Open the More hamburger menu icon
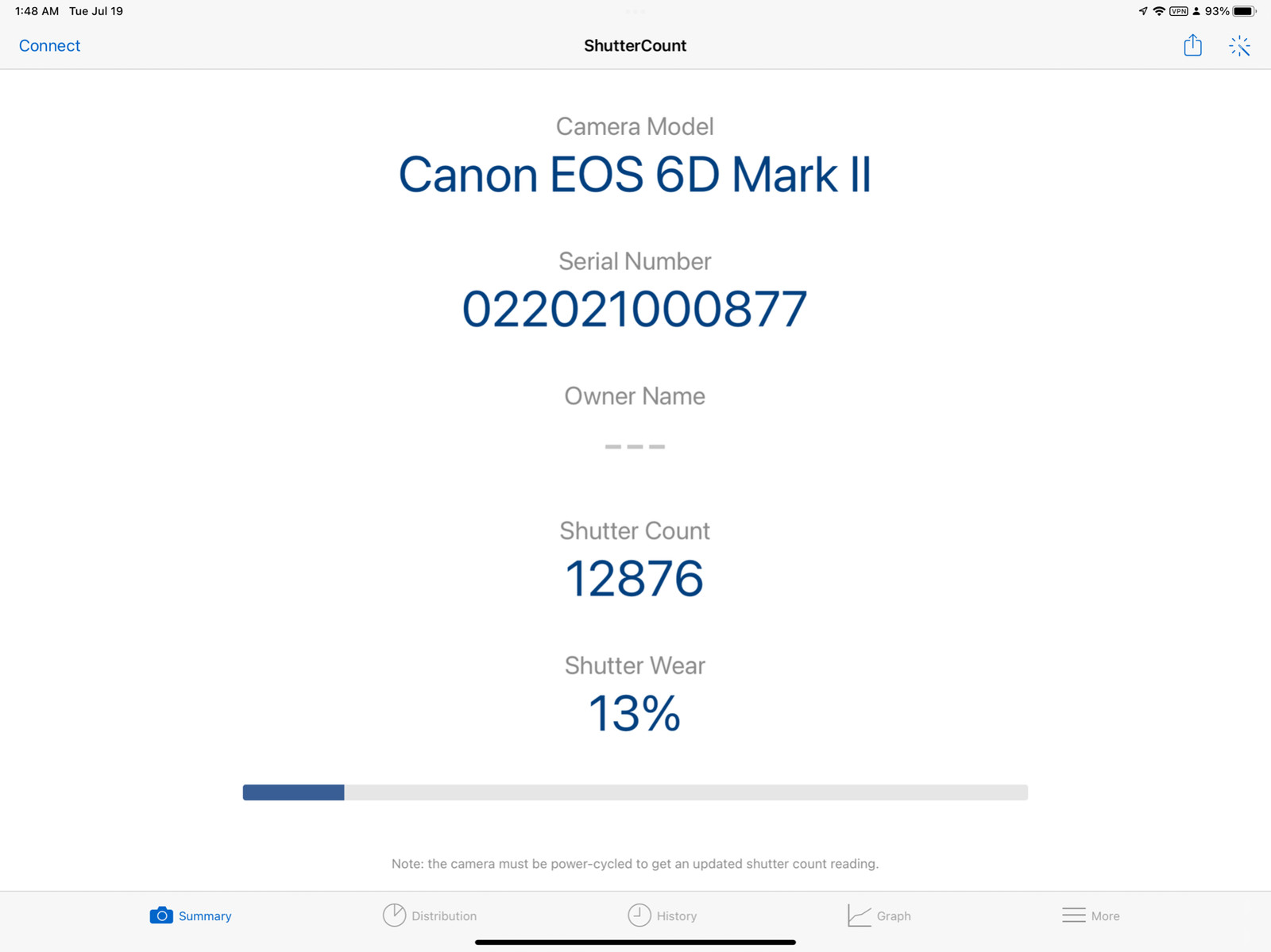Image resolution: width=1271 pixels, height=952 pixels. (x=1074, y=915)
